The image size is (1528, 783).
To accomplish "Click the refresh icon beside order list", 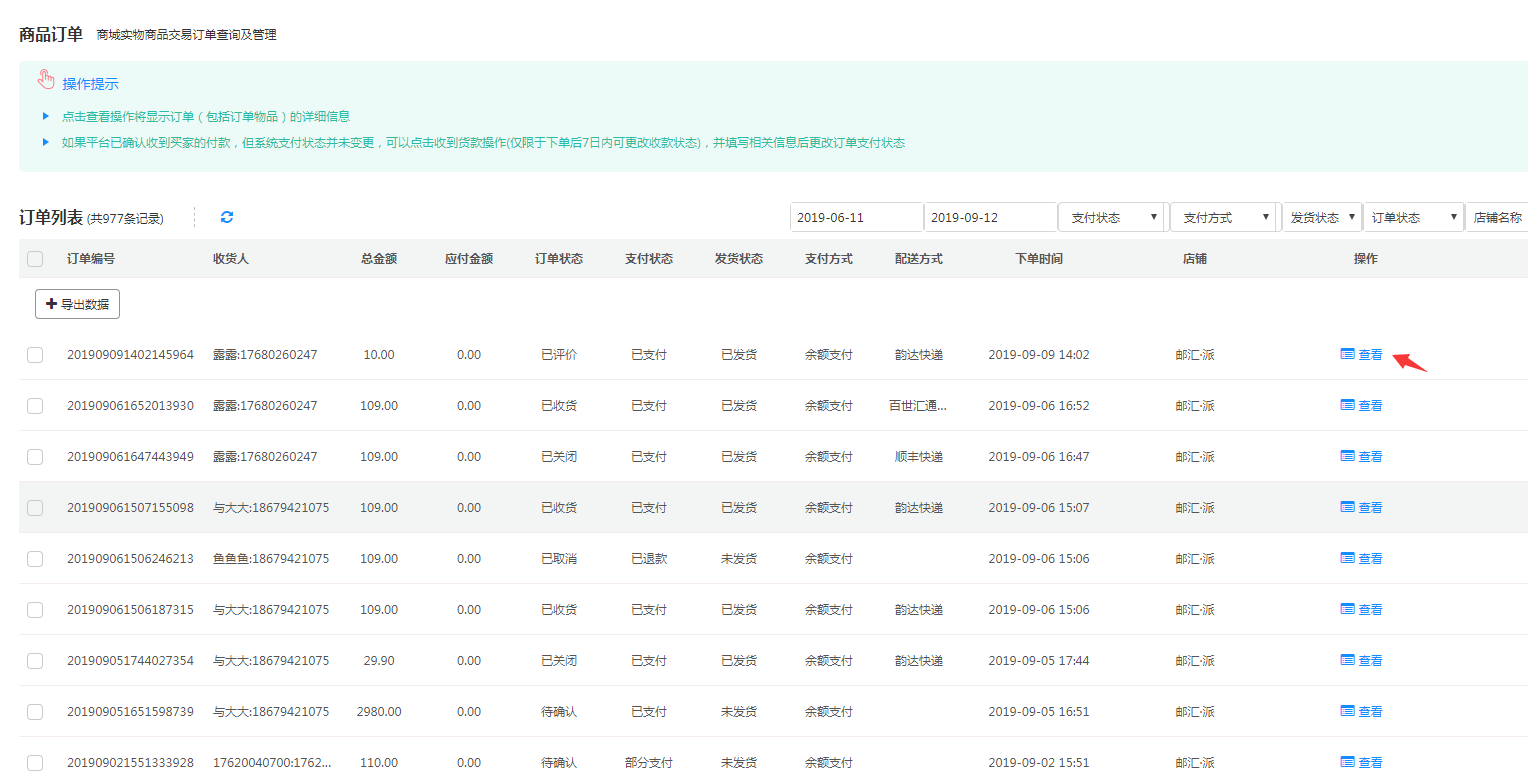I will [227, 217].
